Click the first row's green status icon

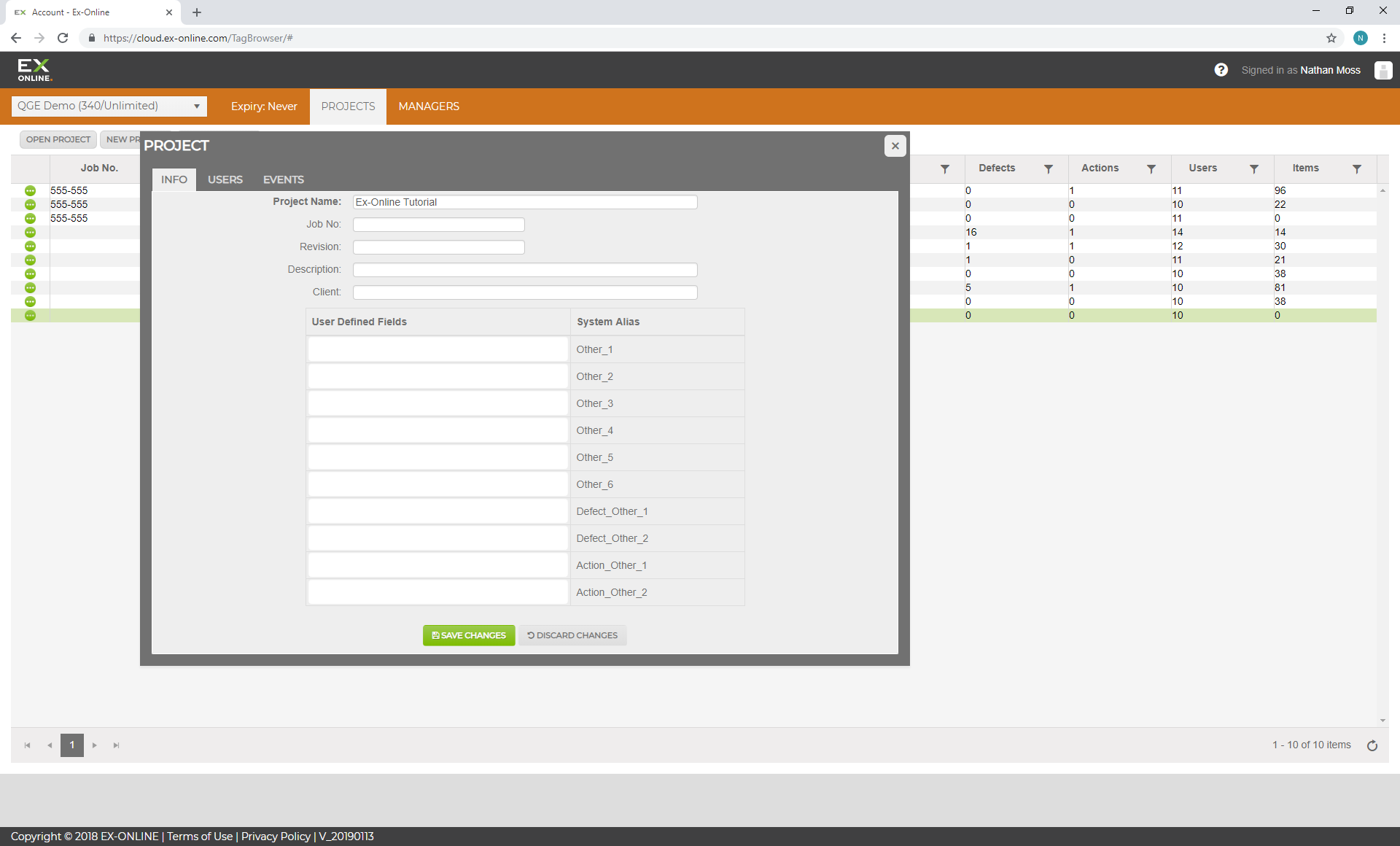30,190
